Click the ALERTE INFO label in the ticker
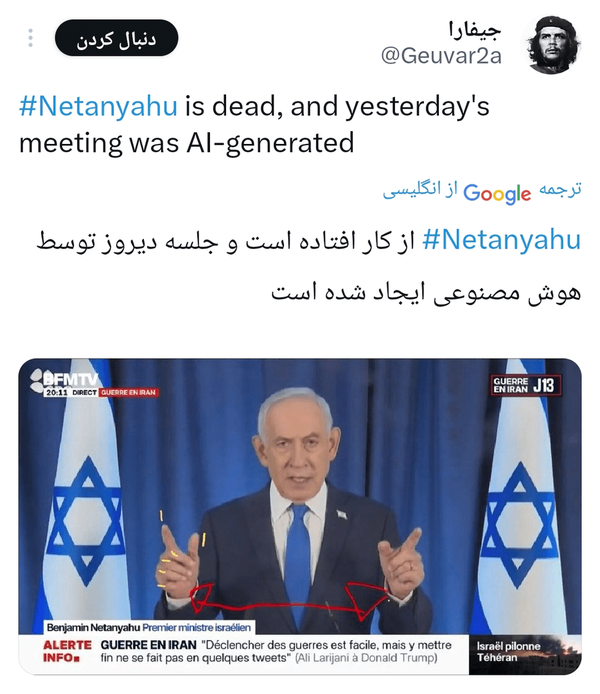The height and width of the screenshot is (694, 600). (x=67, y=652)
